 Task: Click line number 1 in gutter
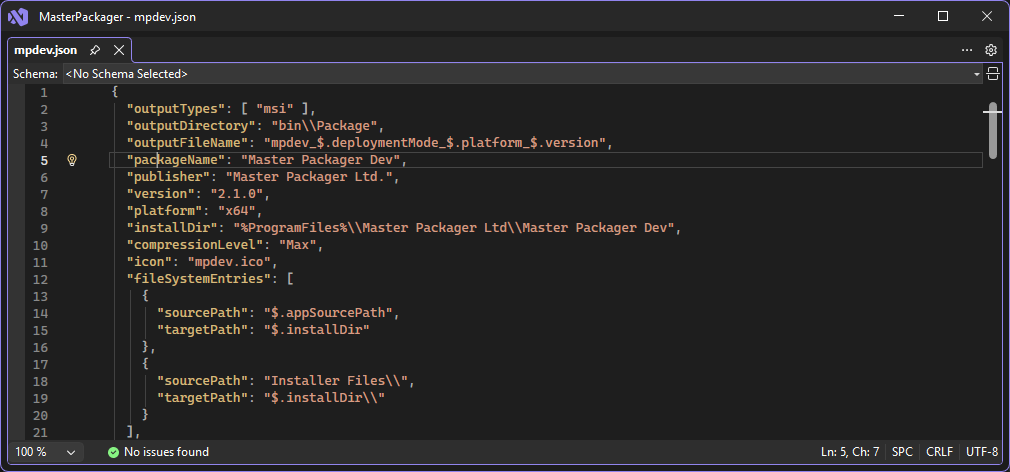[x=44, y=92]
